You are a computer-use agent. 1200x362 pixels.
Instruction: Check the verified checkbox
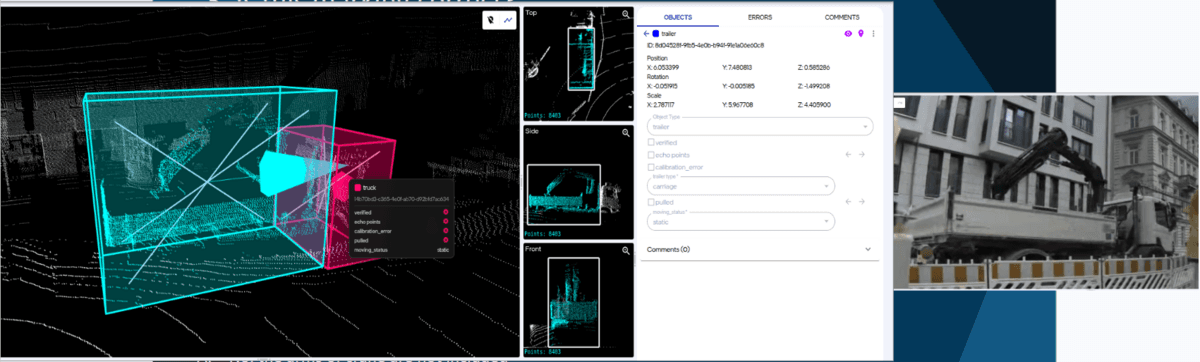point(652,142)
